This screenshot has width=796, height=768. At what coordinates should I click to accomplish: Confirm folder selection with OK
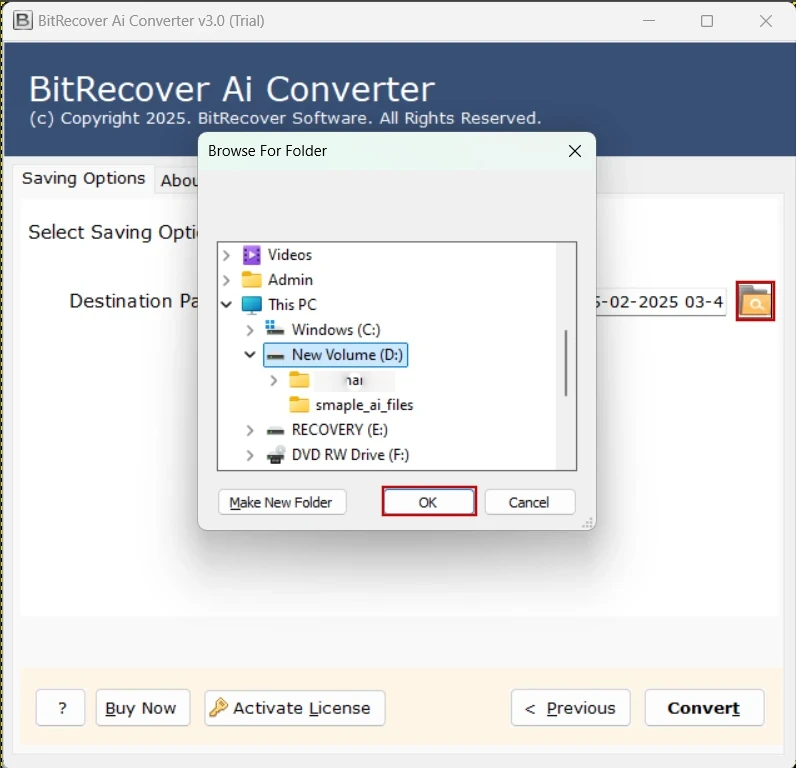pos(428,502)
